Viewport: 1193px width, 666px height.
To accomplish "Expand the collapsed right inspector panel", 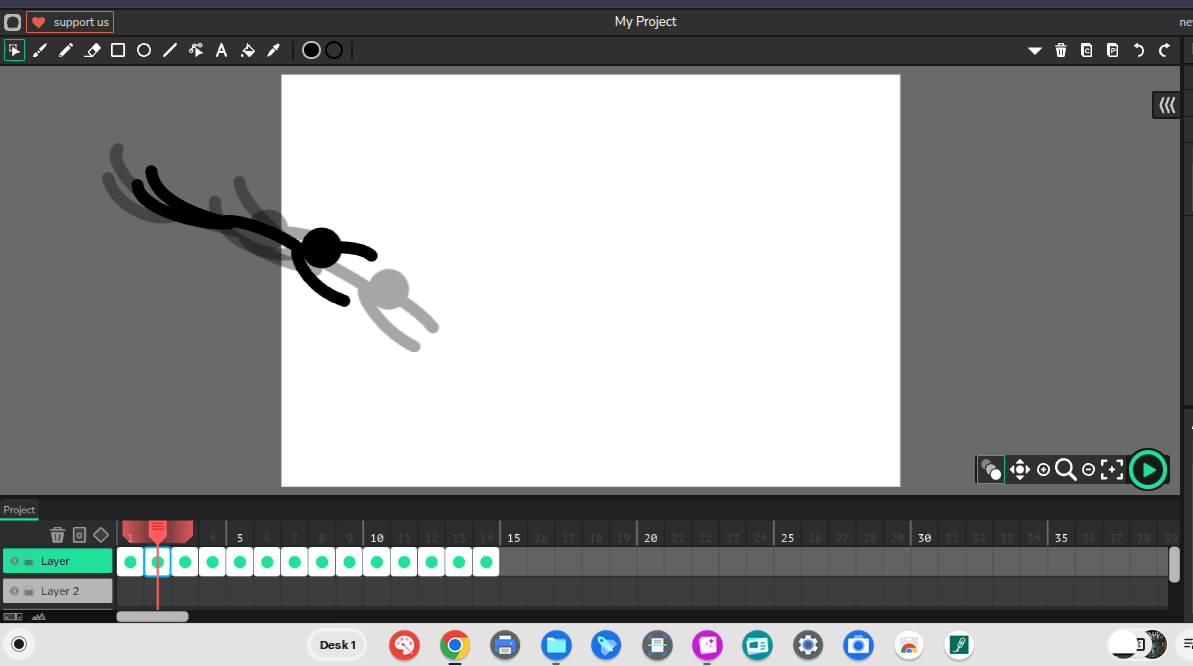I will tap(1166, 105).
